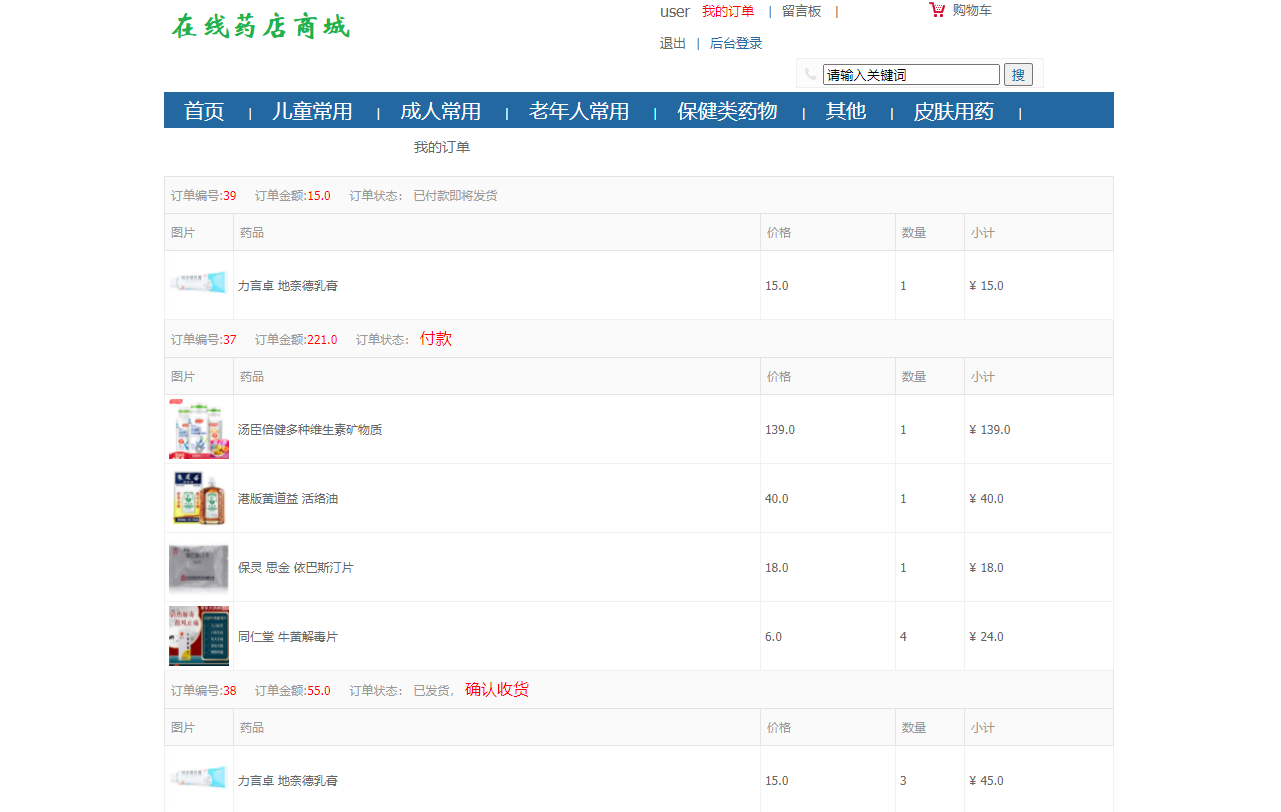The width and height of the screenshot is (1281, 812).
Task: Click the 保灵 思金 依巴斯汀片 image
Action: pos(198,567)
